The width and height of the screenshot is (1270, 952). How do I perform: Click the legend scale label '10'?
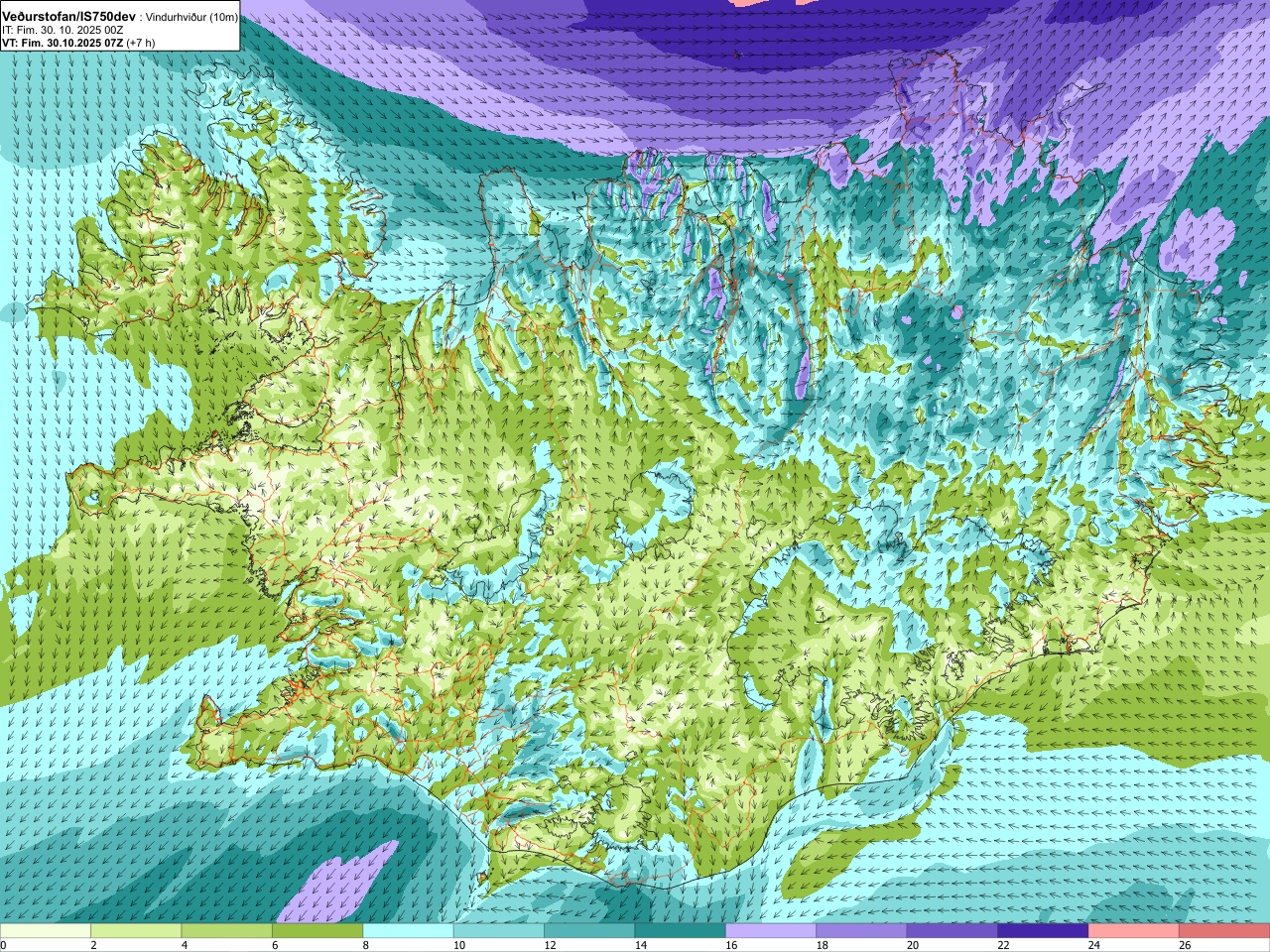459,945
